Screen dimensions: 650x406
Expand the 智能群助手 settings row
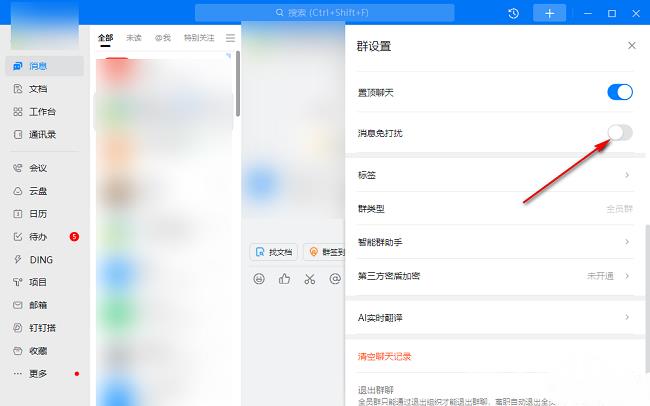[x=495, y=242]
